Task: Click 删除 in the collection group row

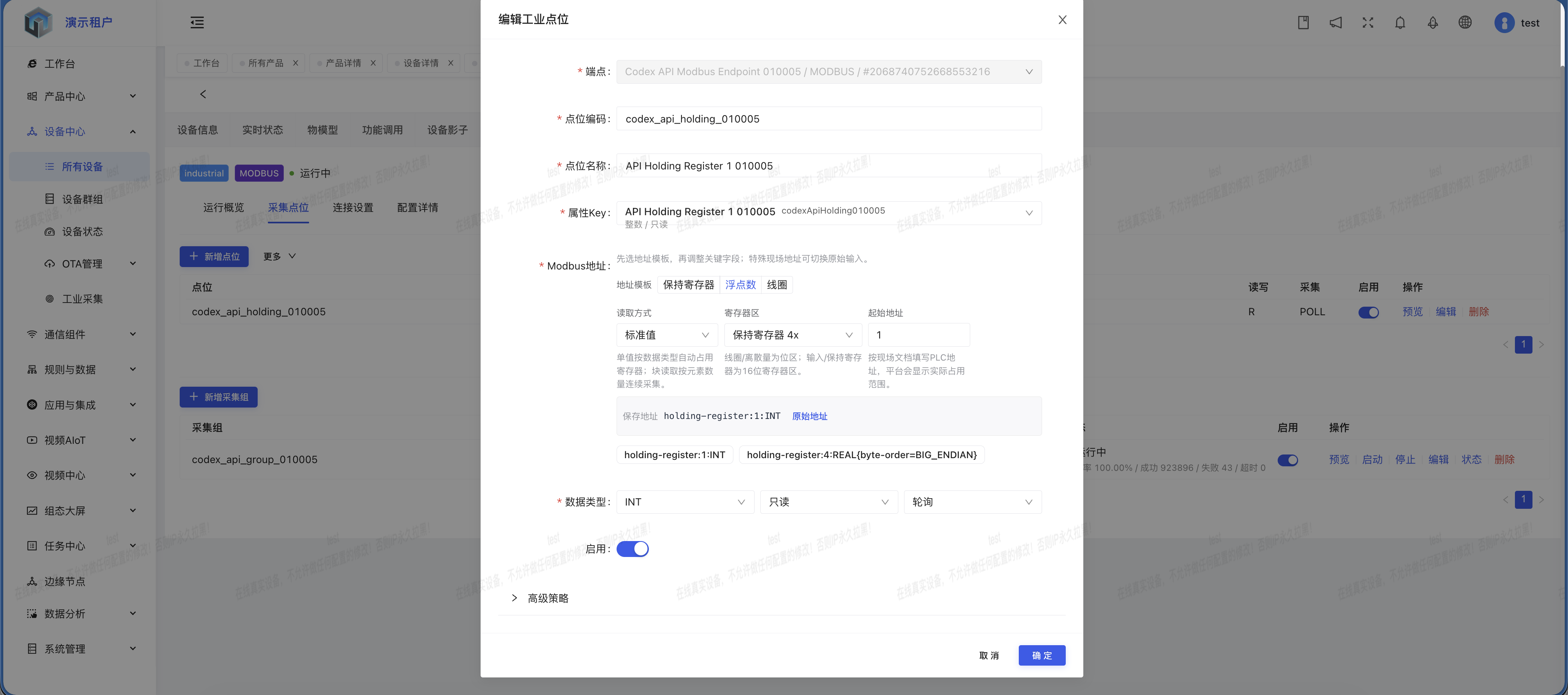Action: pyautogui.click(x=1504, y=459)
